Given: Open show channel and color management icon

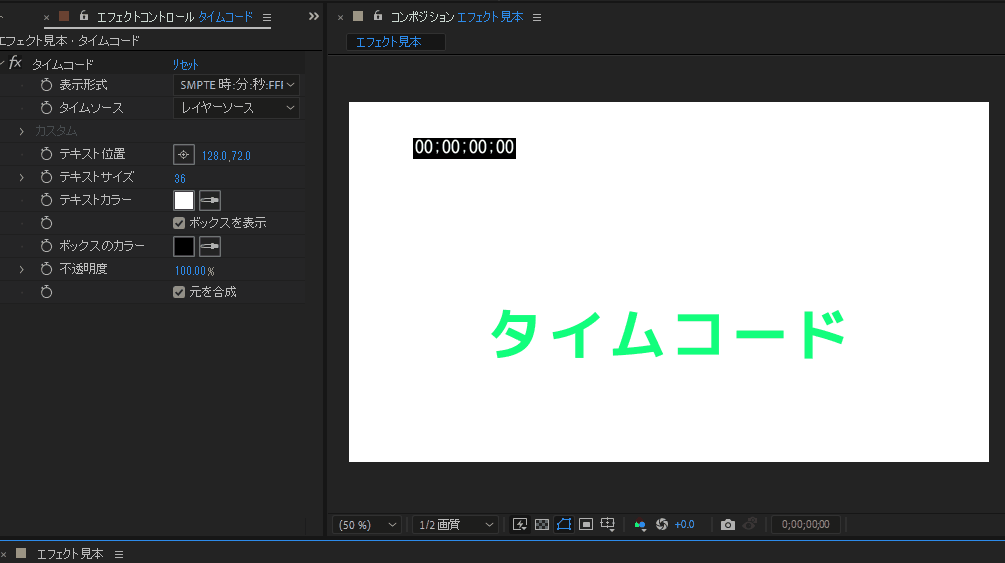Looking at the screenshot, I should point(640,525).
